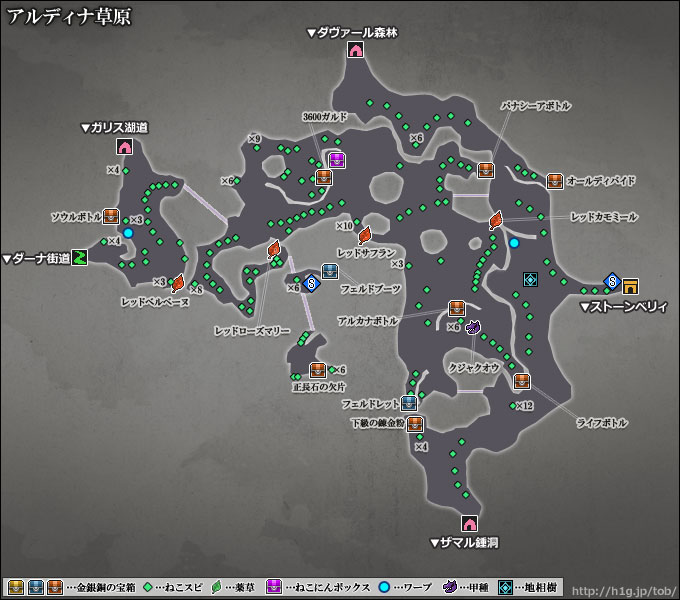The image size is (680, 600).
Task: Click the アルカナボトル treasure chest
Action: tap(456, 308)
